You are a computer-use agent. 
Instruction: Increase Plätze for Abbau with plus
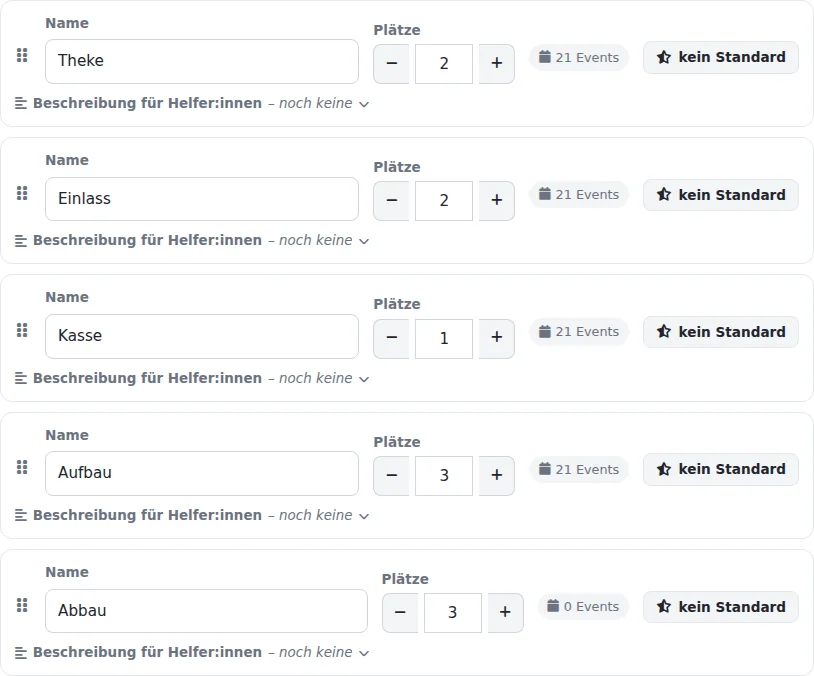(505, 613)
